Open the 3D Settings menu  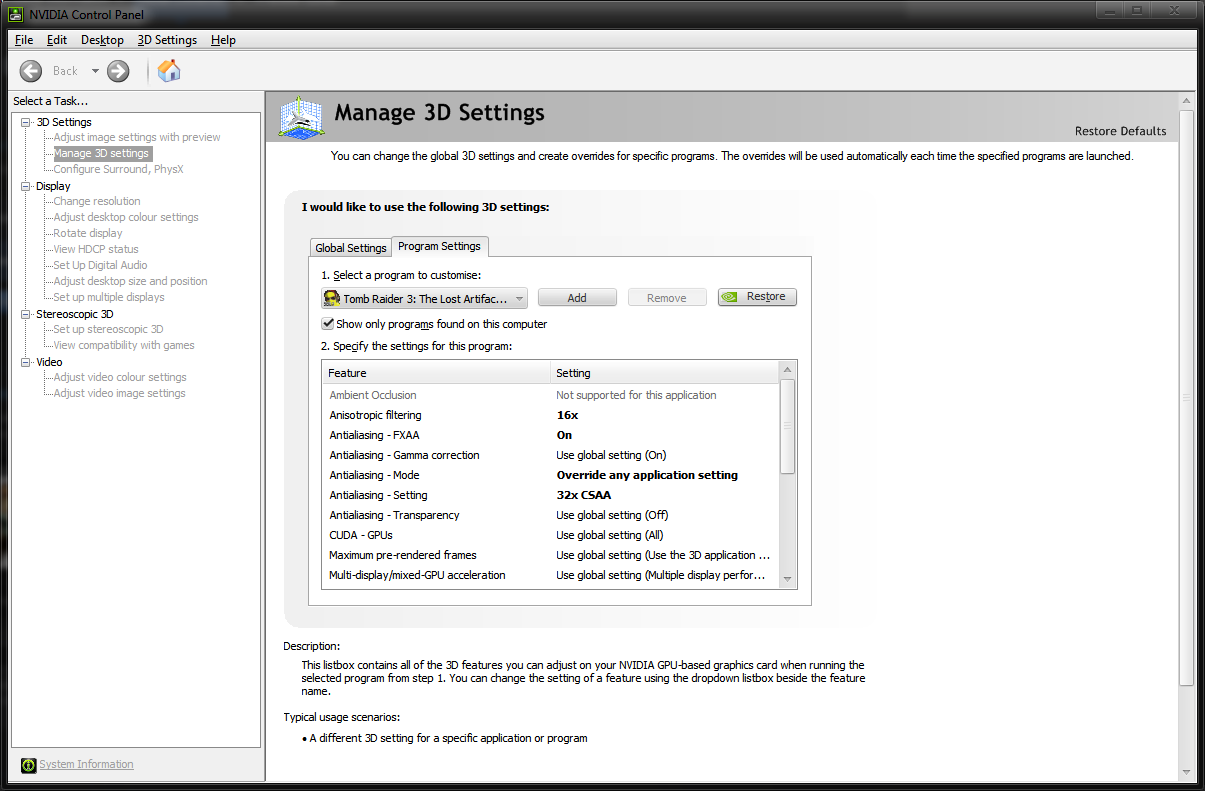(167, 40)
